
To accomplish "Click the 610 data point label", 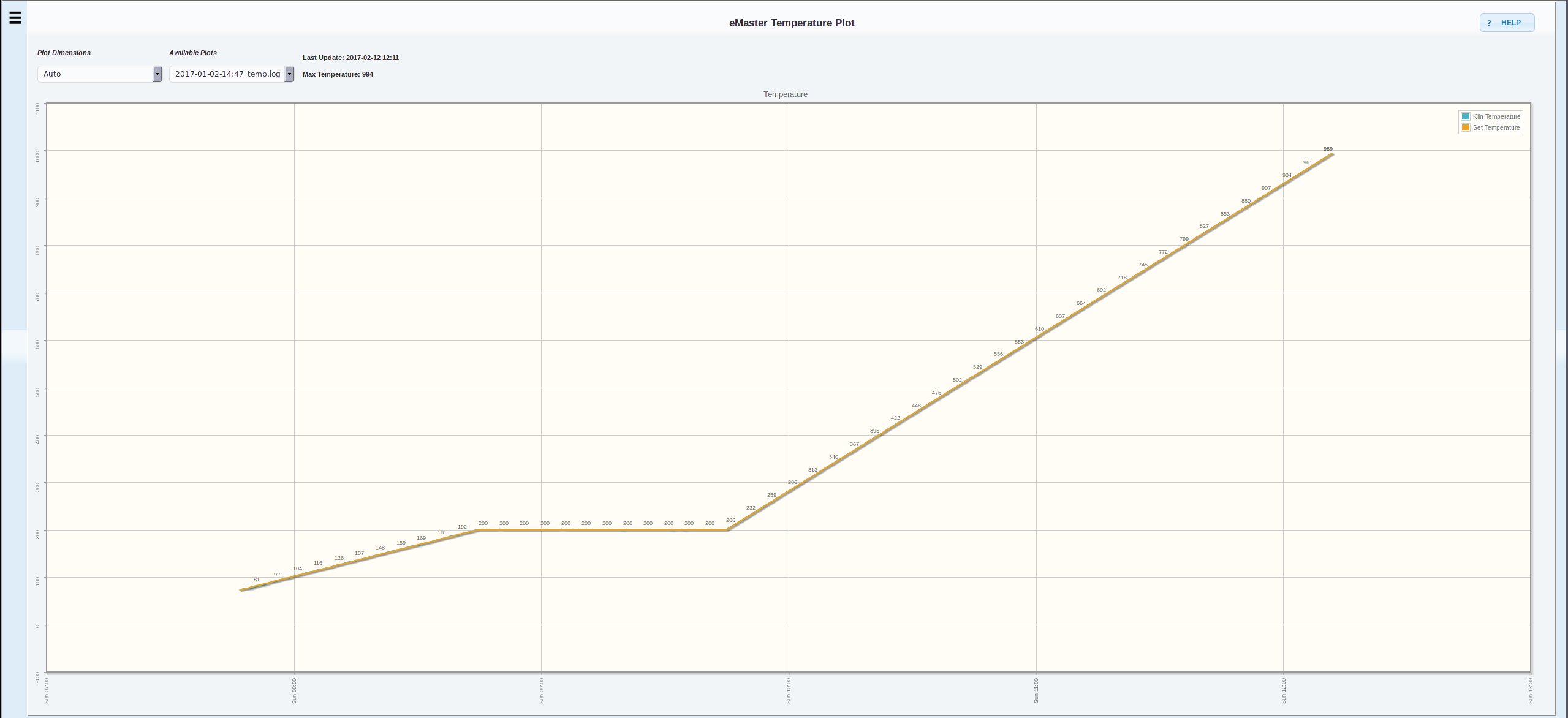I will pos(1039,329).
